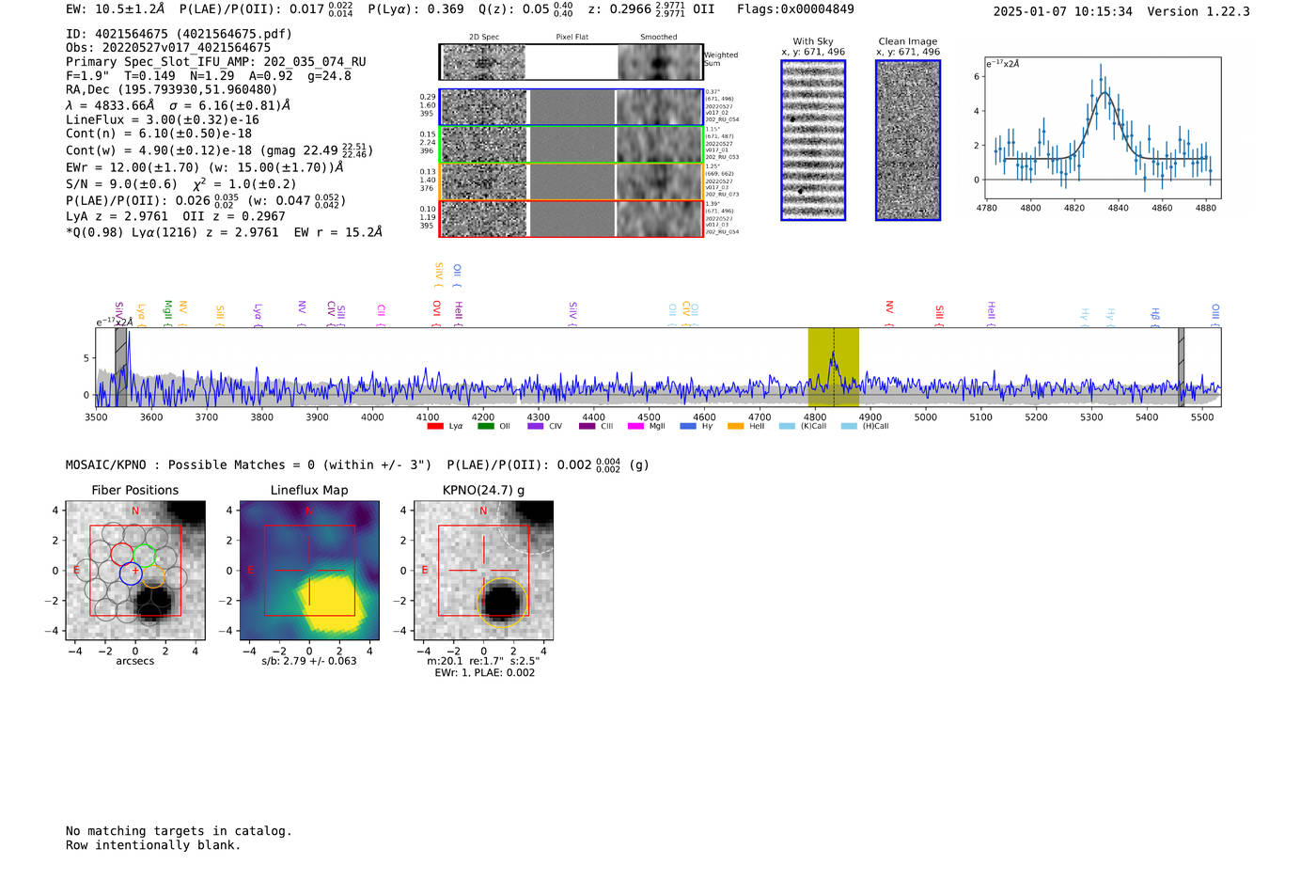Screen dimensions: 1316x896
Task: Click the purple CIV legend swatch
Action: tap(536, 426)
